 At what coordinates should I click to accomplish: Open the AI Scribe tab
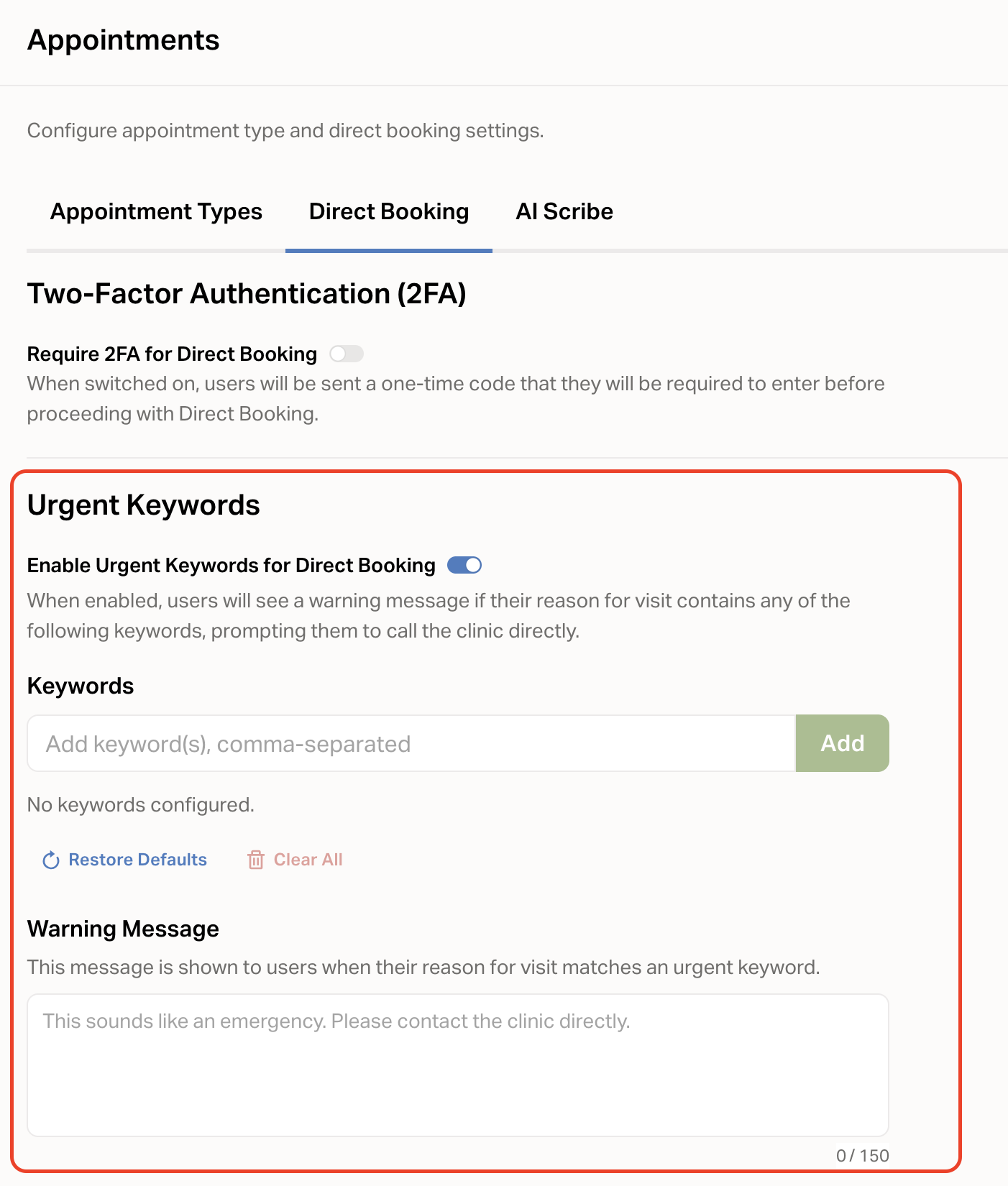564,212
